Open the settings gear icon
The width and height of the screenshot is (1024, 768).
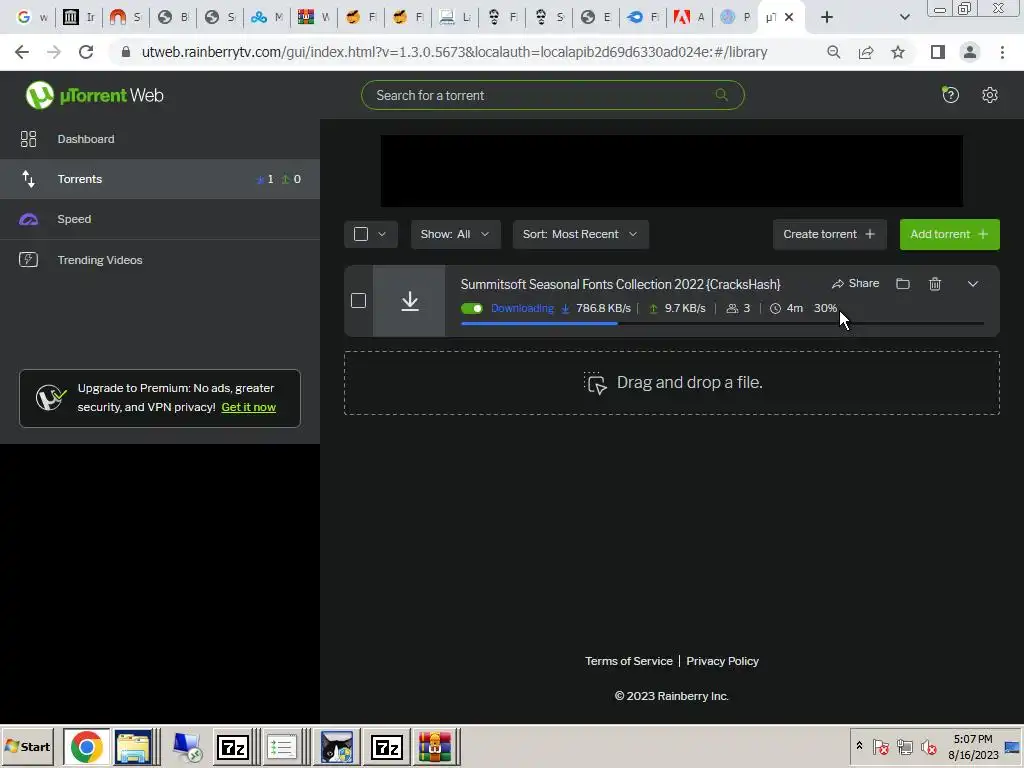tap(989, 95)
